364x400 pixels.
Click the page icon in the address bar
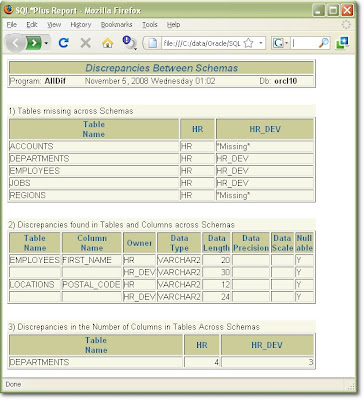pyautogui.click(x=153, y=43)
